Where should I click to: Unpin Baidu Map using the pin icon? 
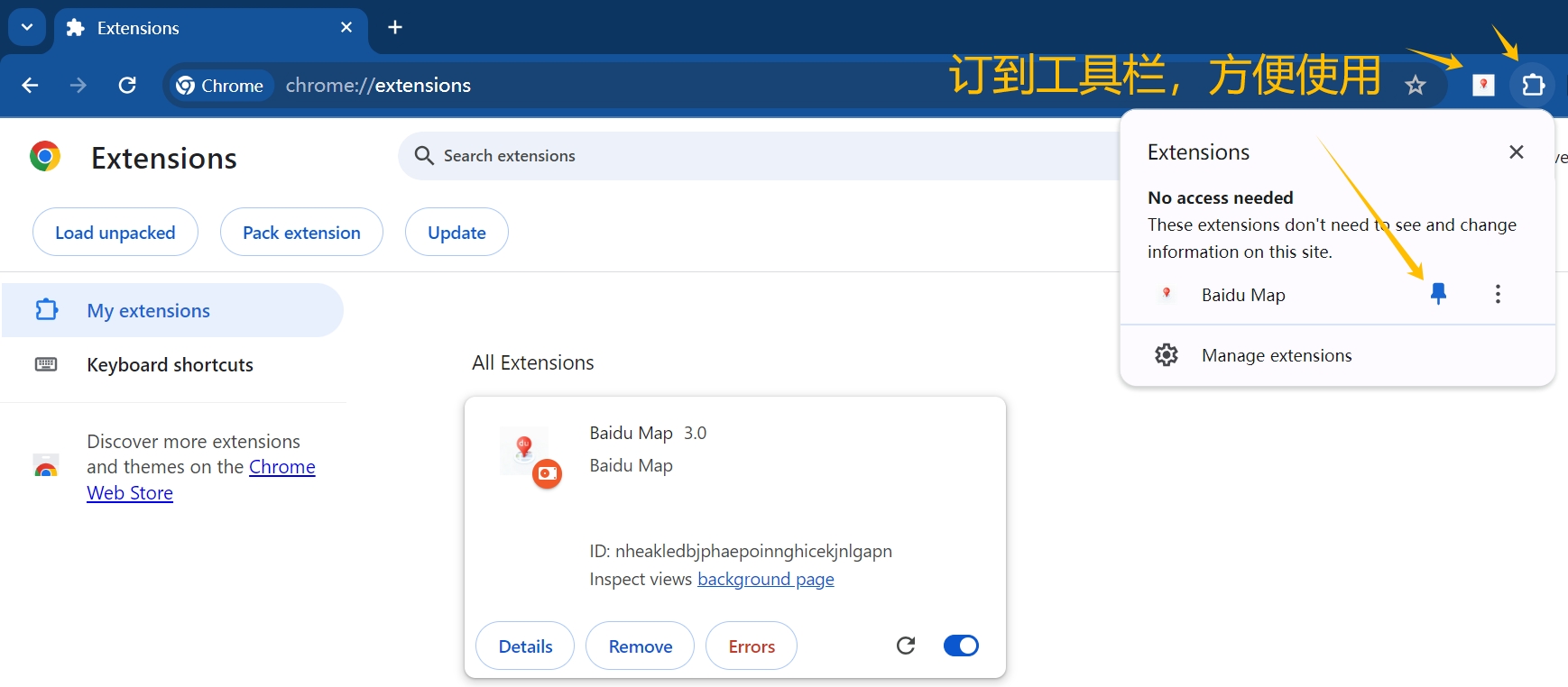pos(1438,294)
